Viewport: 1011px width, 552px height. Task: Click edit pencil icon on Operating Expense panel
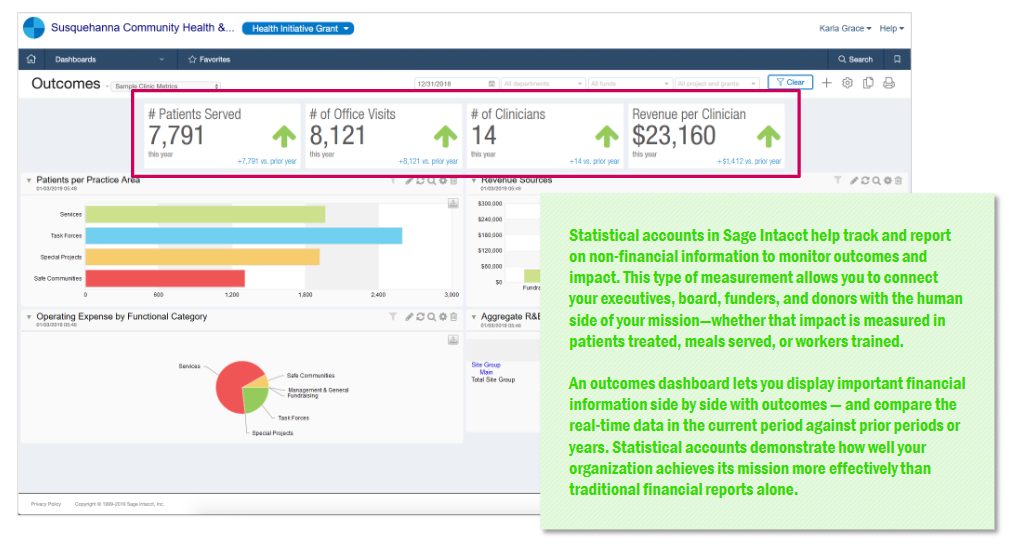pos(409,317)
